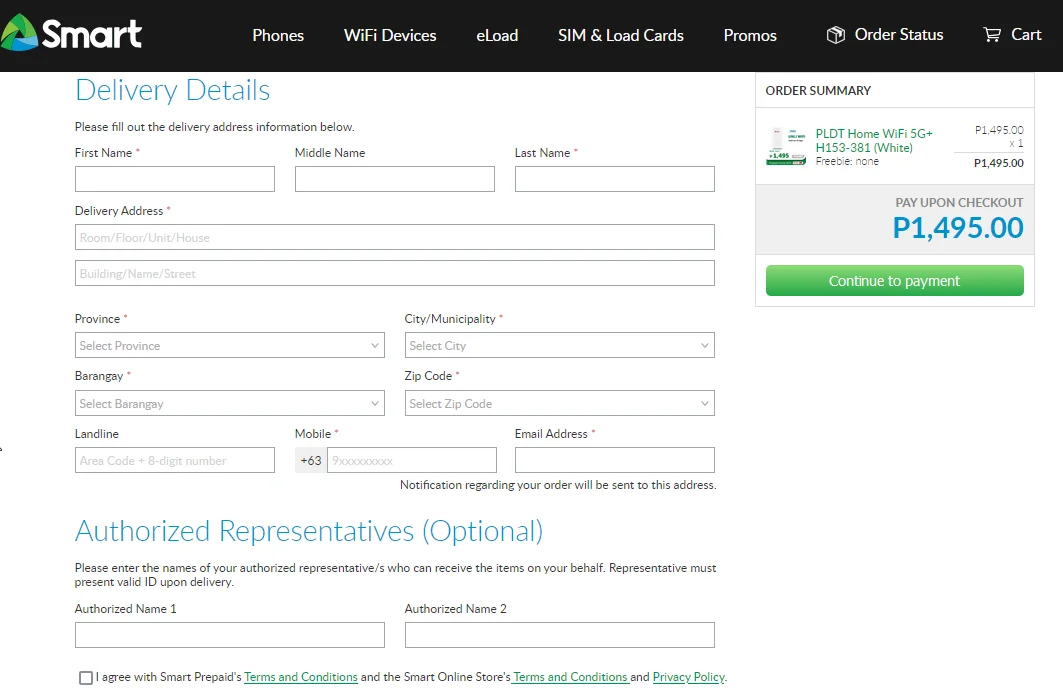Open SIM & Load Cards menu
Screen dimensions: 1063x697
coord(620,35)
